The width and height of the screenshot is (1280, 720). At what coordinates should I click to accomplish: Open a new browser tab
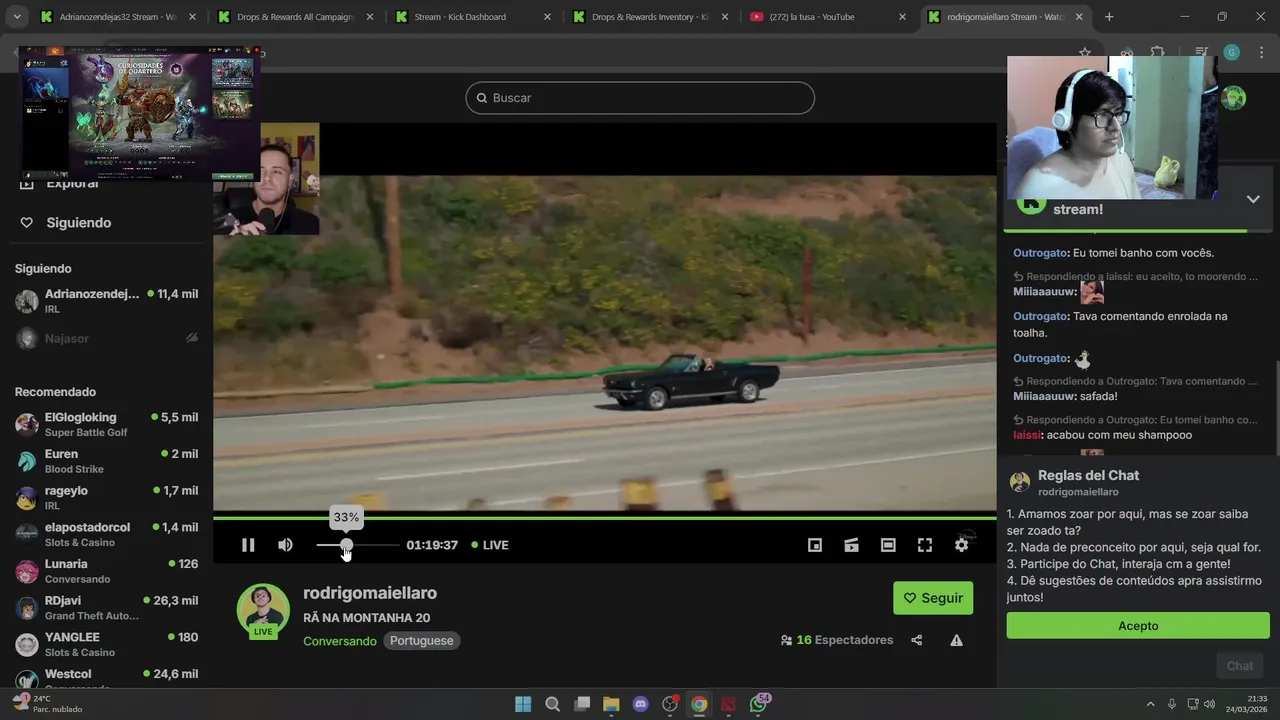click(x=1109, y=17)
